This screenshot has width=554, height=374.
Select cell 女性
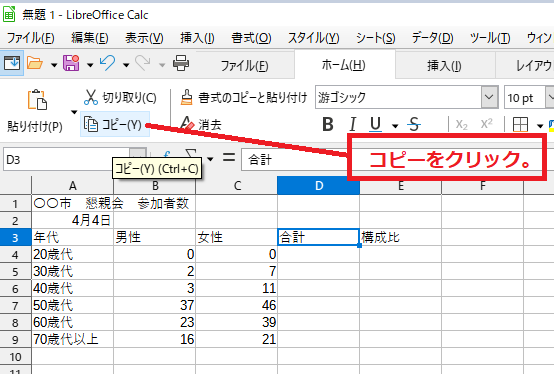pos(236,237)
